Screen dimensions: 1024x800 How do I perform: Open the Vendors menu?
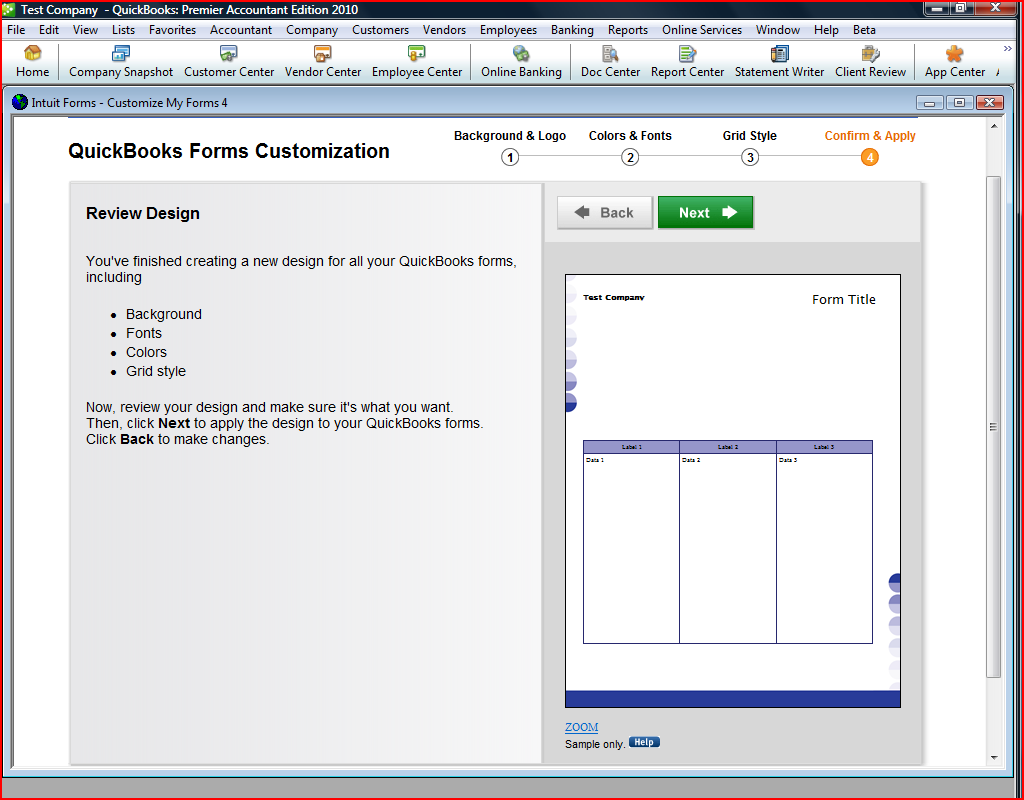pyautogui.click(x=444, y=30)
